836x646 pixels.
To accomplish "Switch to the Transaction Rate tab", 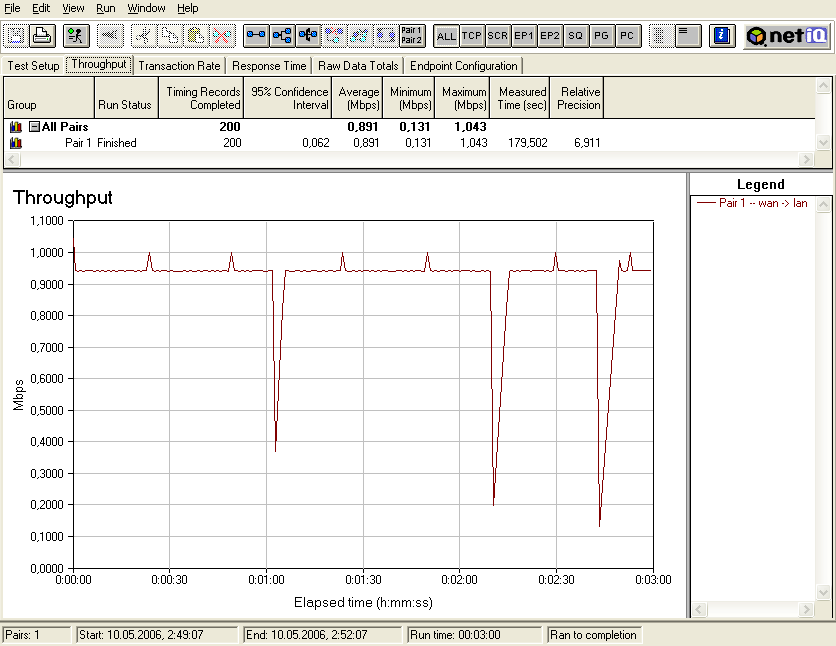I will pos(180,66).
